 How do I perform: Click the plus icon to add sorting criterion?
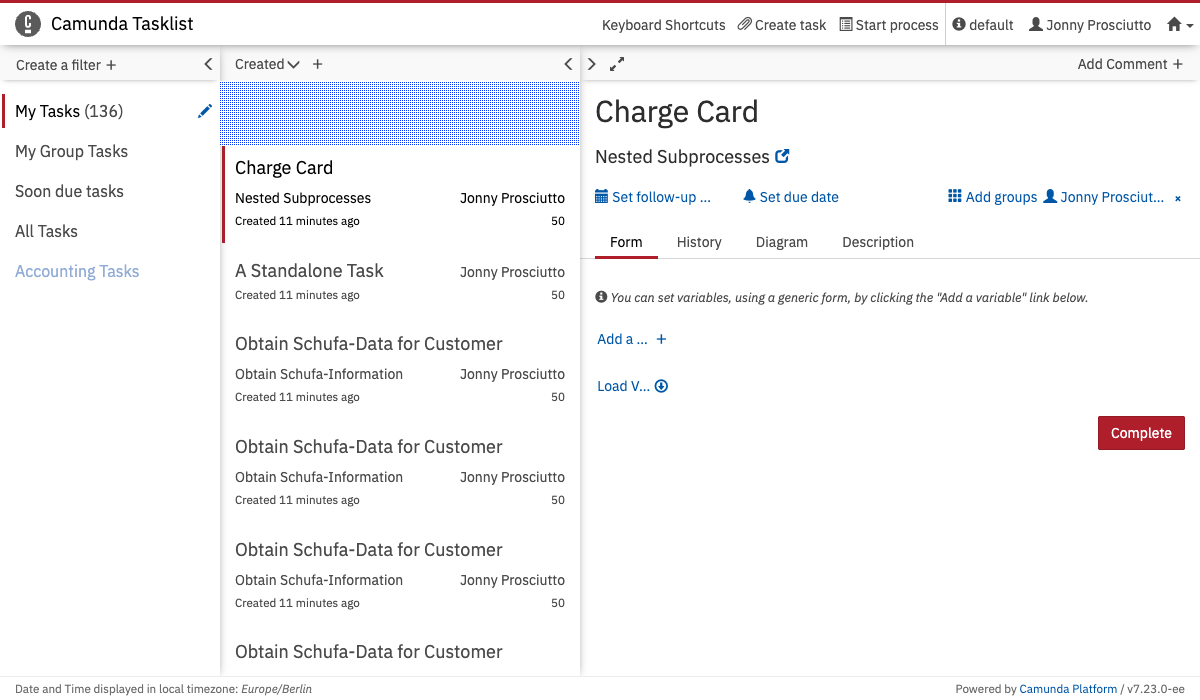pos(318,64)
